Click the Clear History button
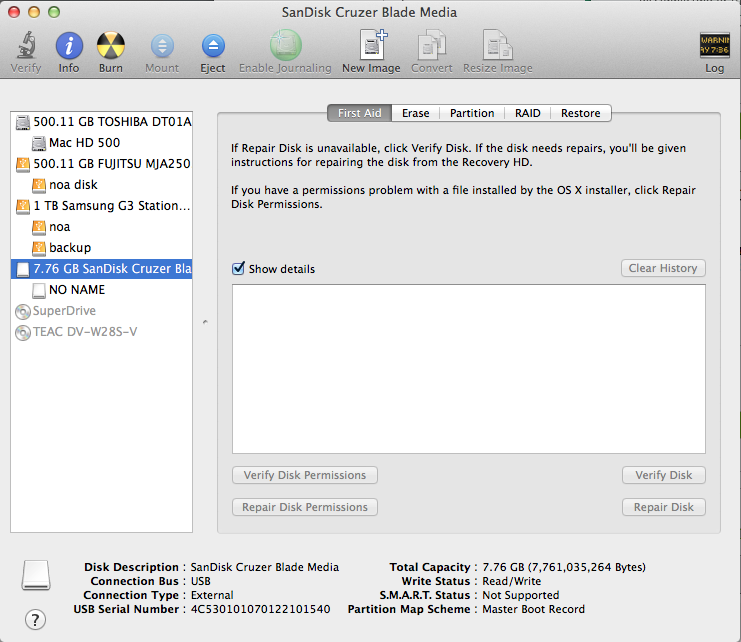 [663, 268]
